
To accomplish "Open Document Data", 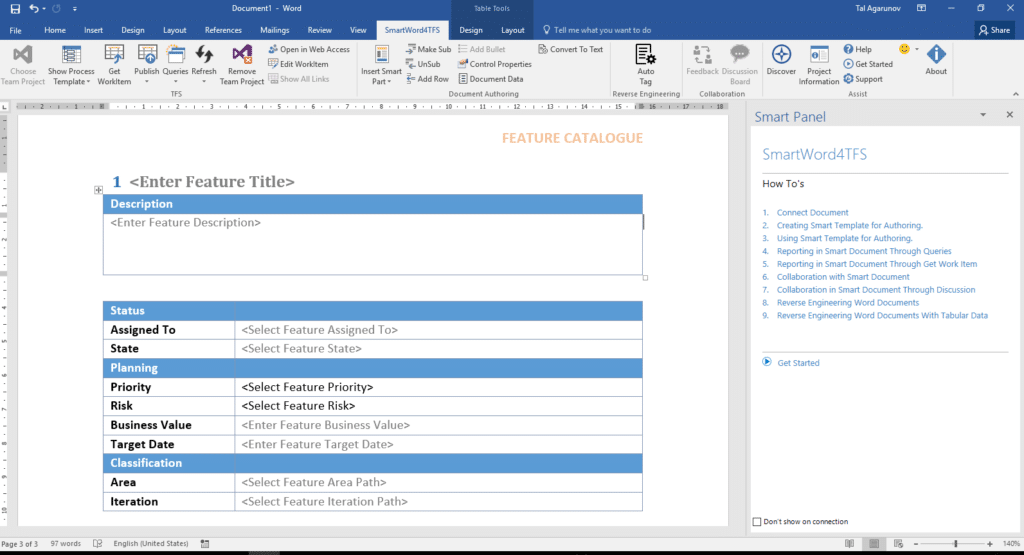I will (x=490, y=79).
